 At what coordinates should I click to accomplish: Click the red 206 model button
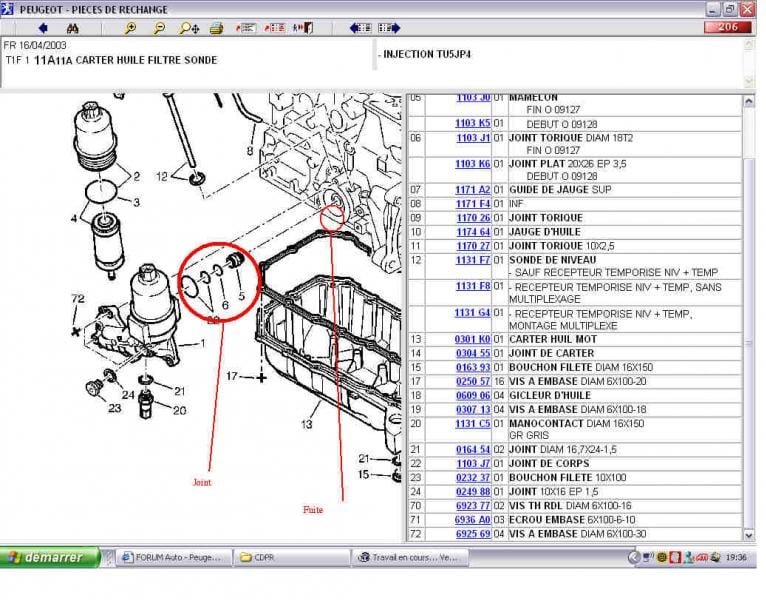pos(727,27)
